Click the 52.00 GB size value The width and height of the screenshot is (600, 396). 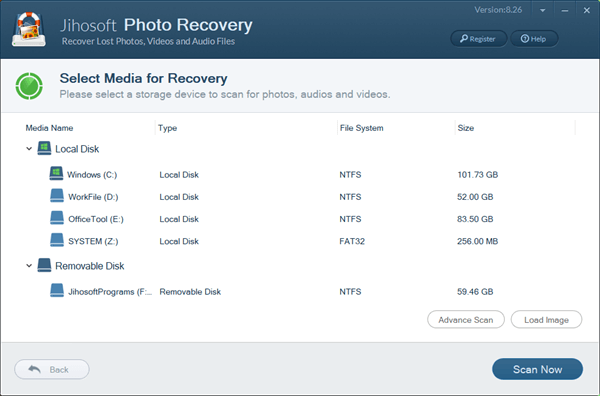(x=475, y=197)
